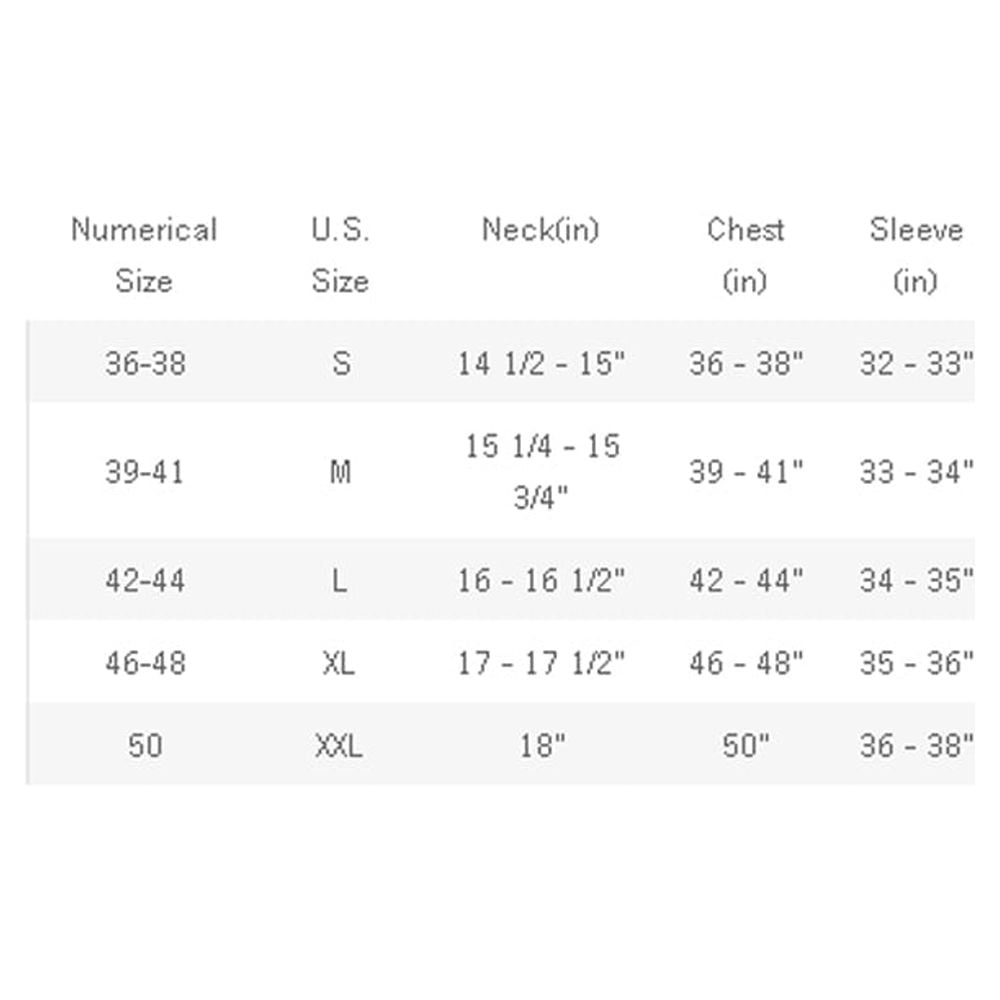Image resolution: width=1000 pixels, height=1000 pixels.
Task: Click the U.S. Size column header
Action: (340, 255)
